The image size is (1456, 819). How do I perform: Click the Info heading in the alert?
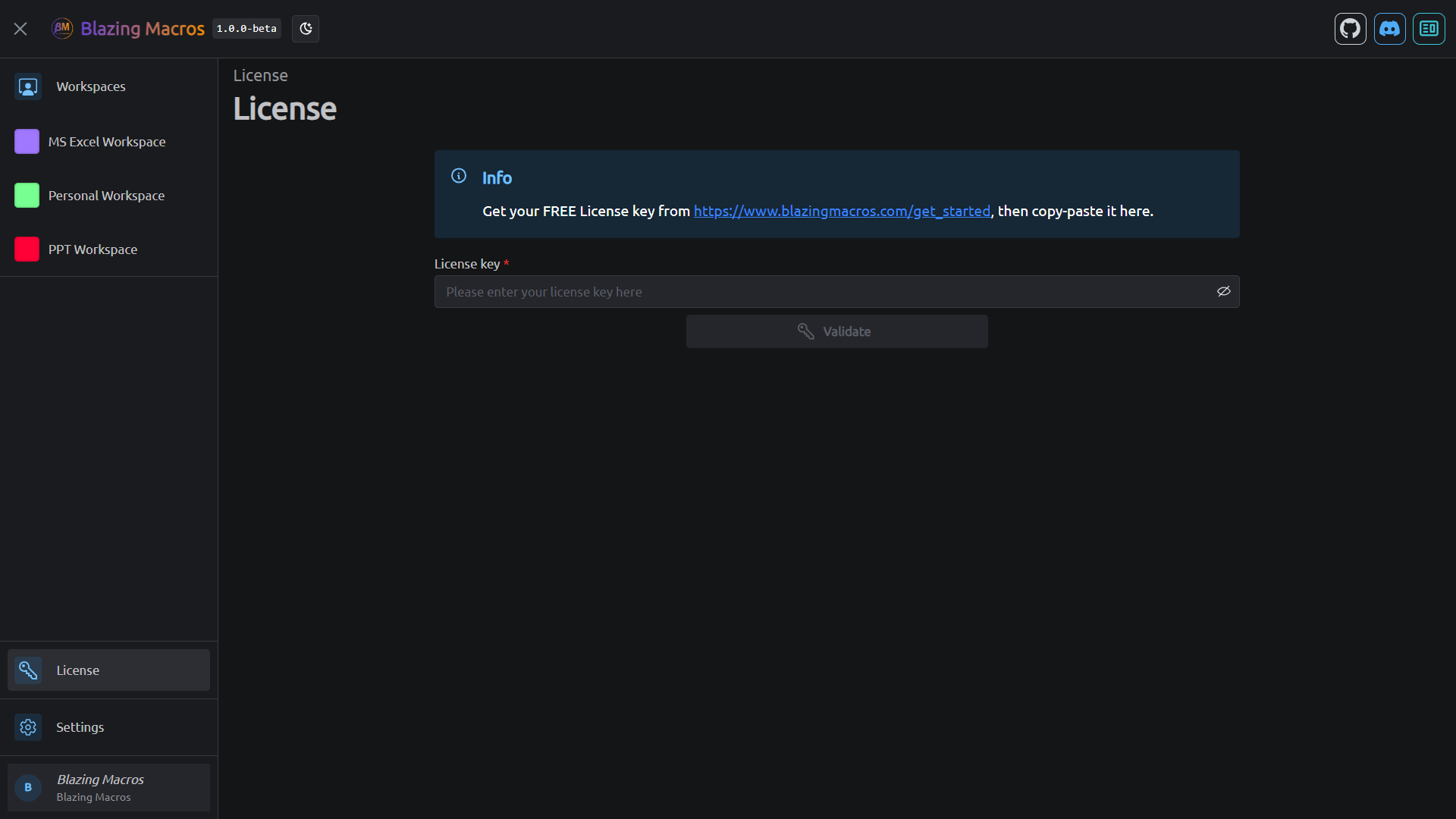click(497, 177)
